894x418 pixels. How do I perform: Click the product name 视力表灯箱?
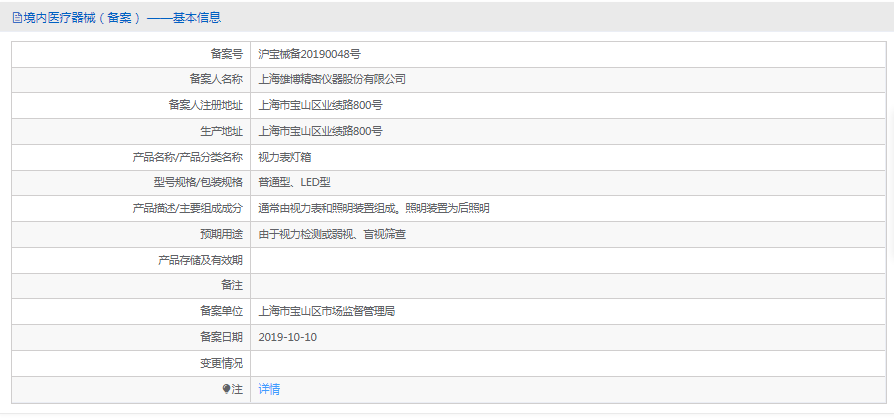(x=285, y=157)
